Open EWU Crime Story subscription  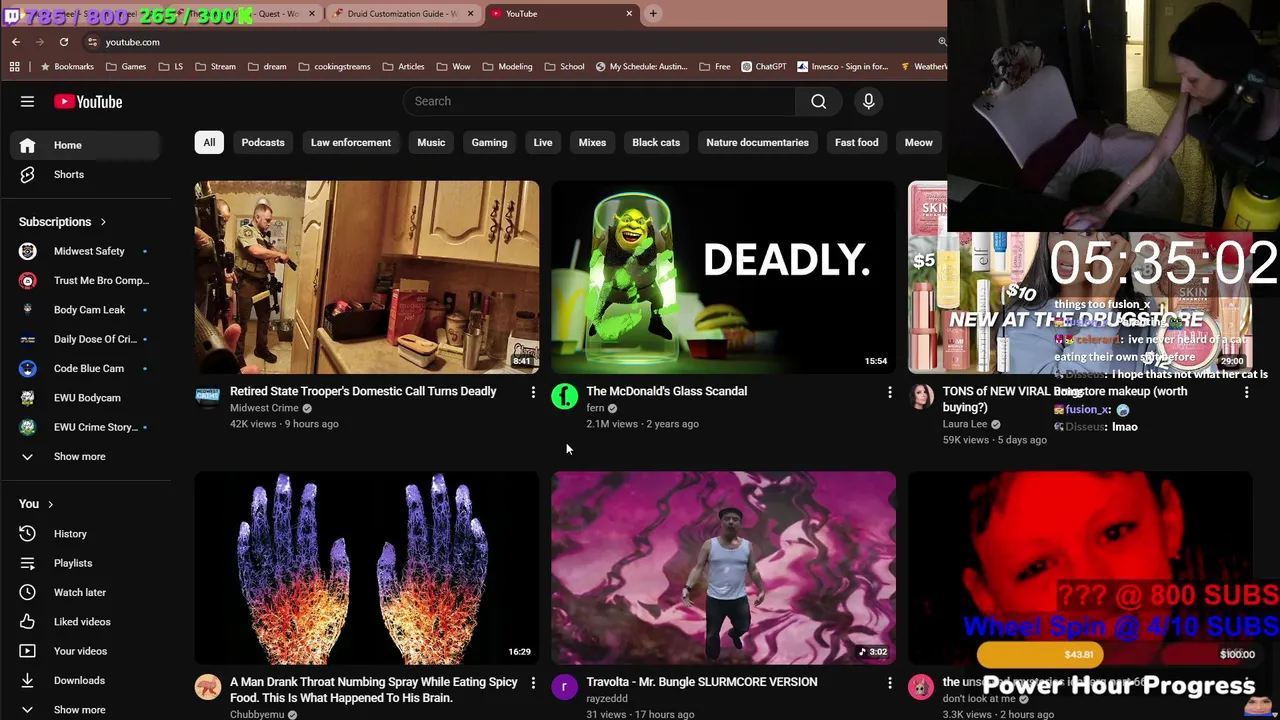coord(85,427)
